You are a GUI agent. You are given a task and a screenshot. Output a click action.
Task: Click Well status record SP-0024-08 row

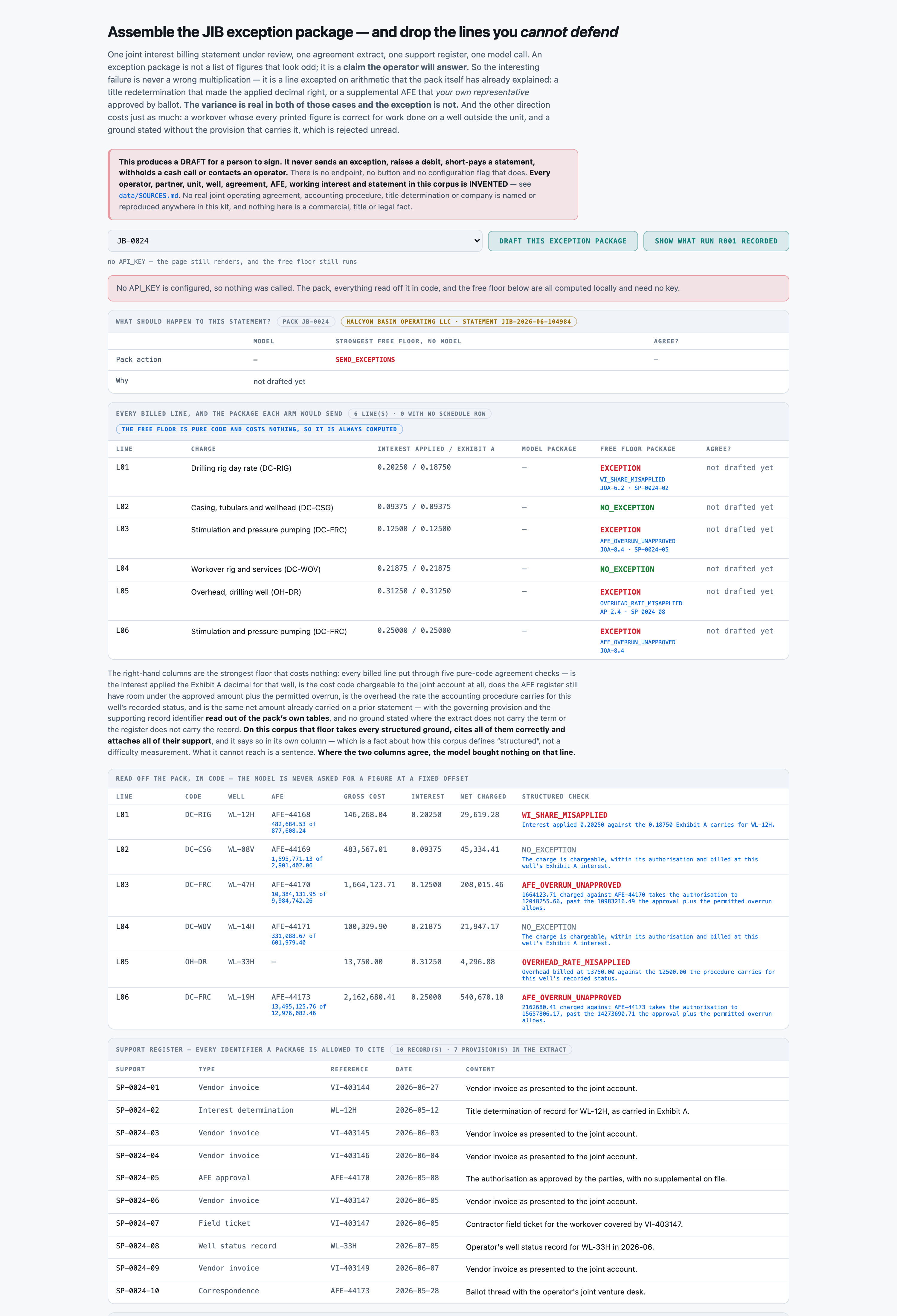(448, 1246)
